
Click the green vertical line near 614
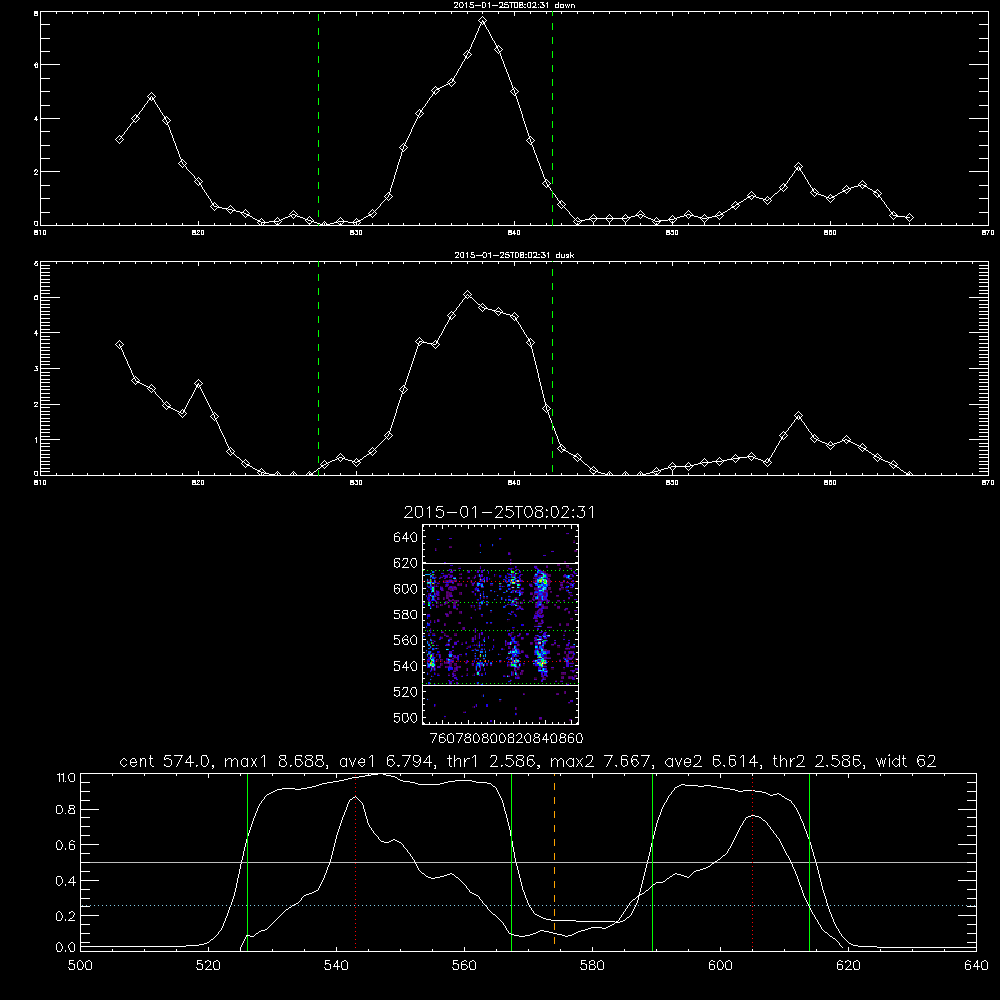pos(809,862)
